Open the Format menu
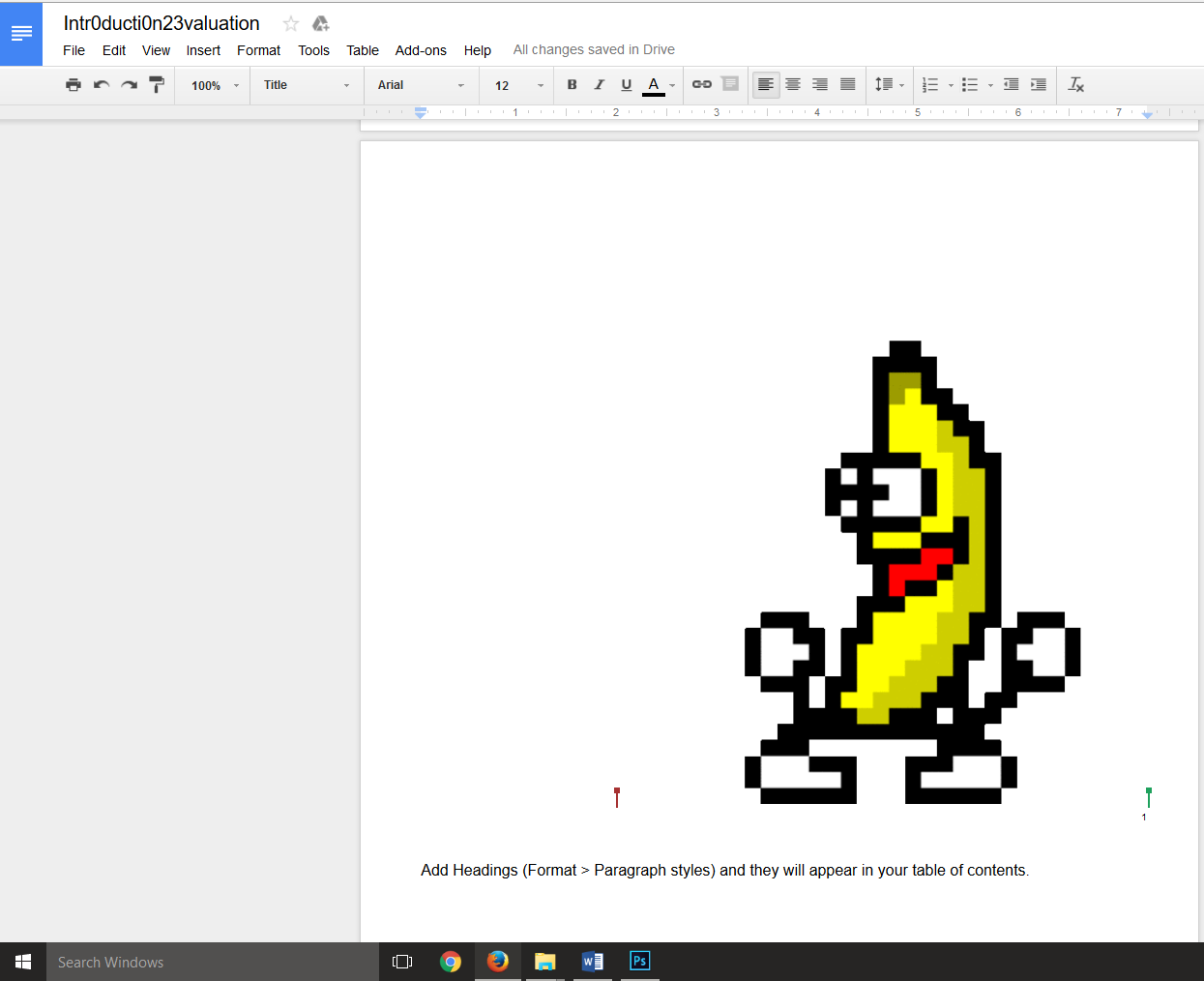1204x981 pixels. (x=259, y=50)
